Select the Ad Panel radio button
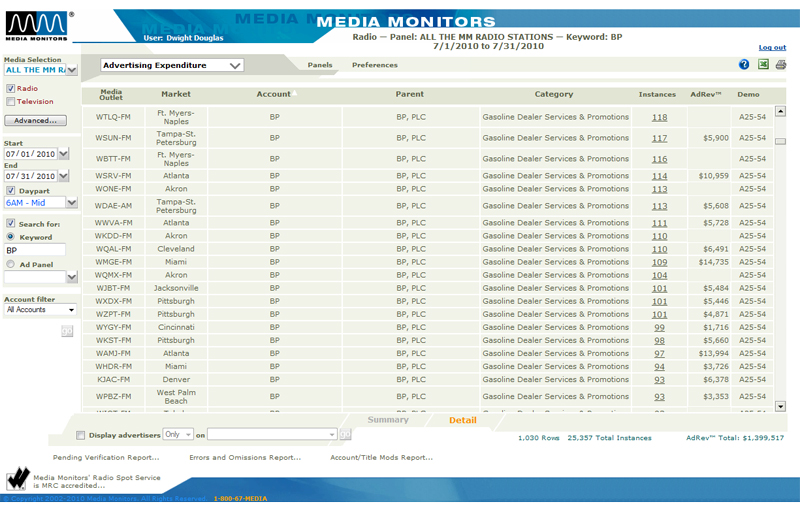Viewport: 800px width, 512px height. click(x=11, y=265)
